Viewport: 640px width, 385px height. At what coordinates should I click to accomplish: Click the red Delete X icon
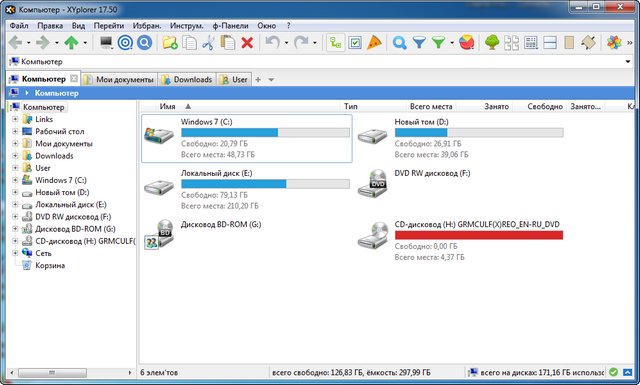pos(247,42)
